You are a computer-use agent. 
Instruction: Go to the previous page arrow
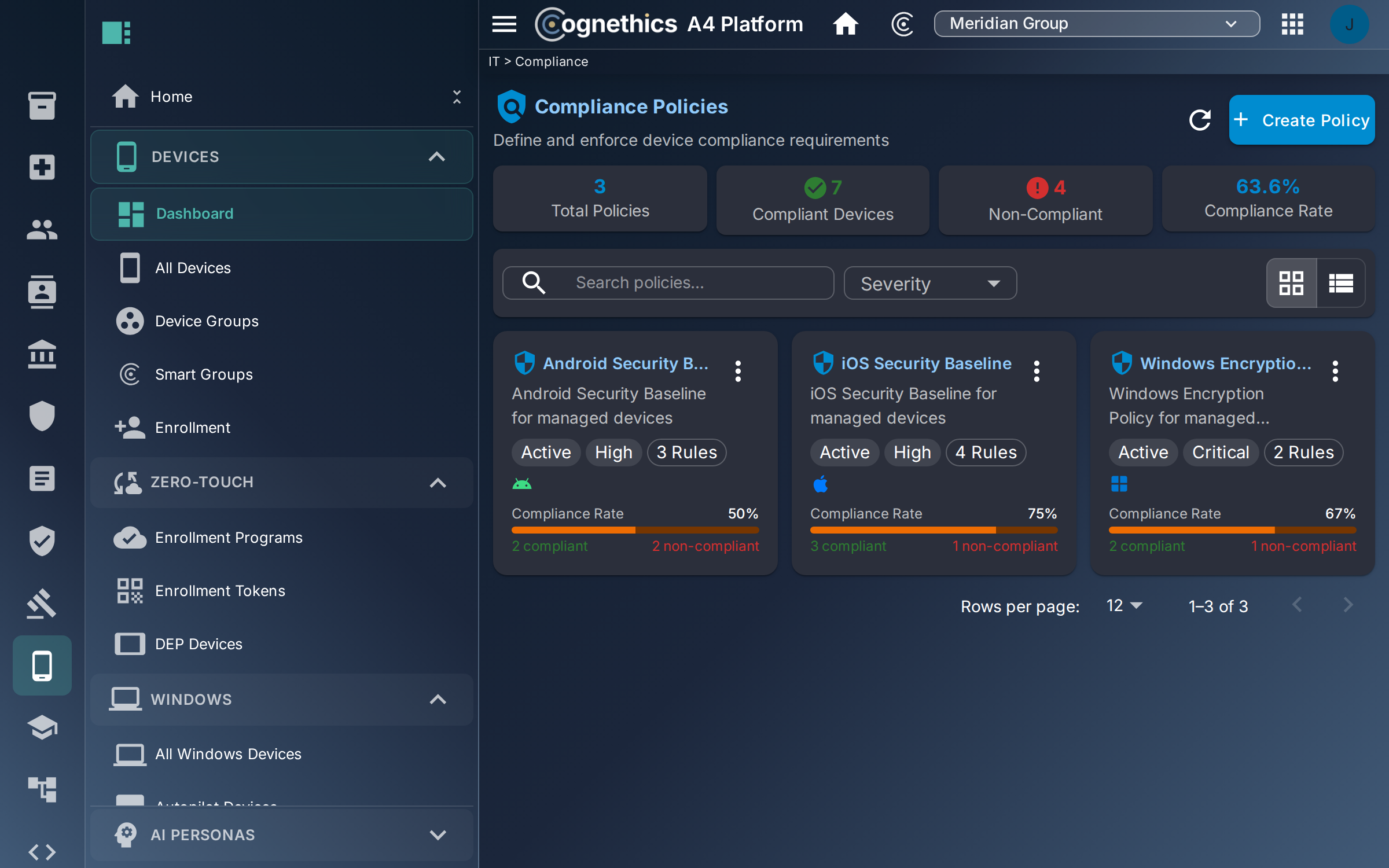[x=1297, y=605]
